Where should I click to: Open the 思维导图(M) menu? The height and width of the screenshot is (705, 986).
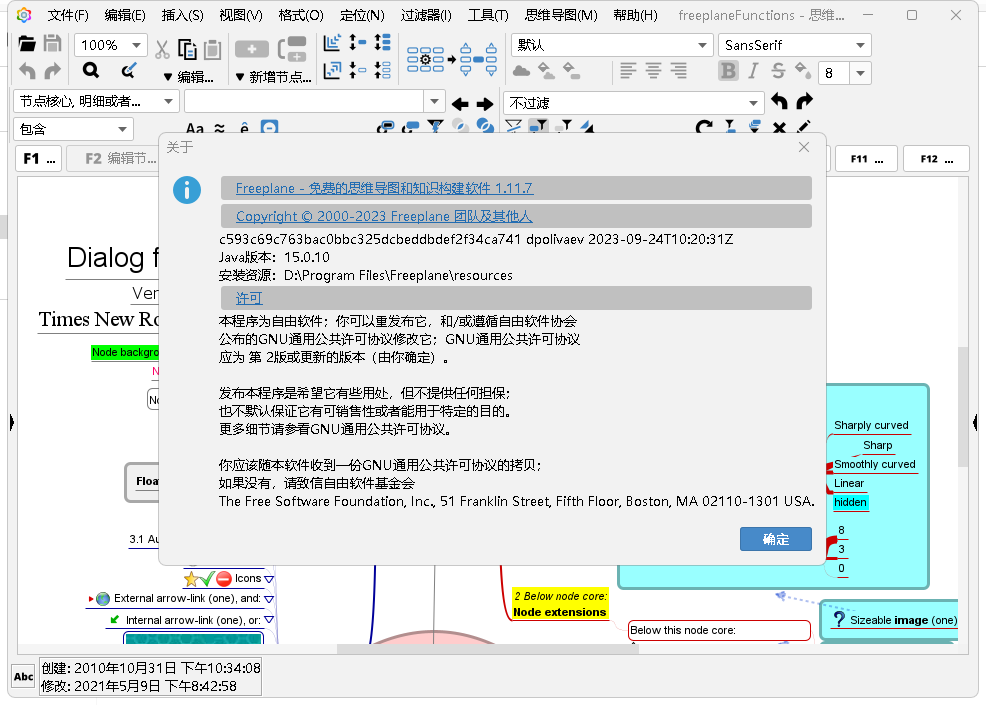coord(561,15)
